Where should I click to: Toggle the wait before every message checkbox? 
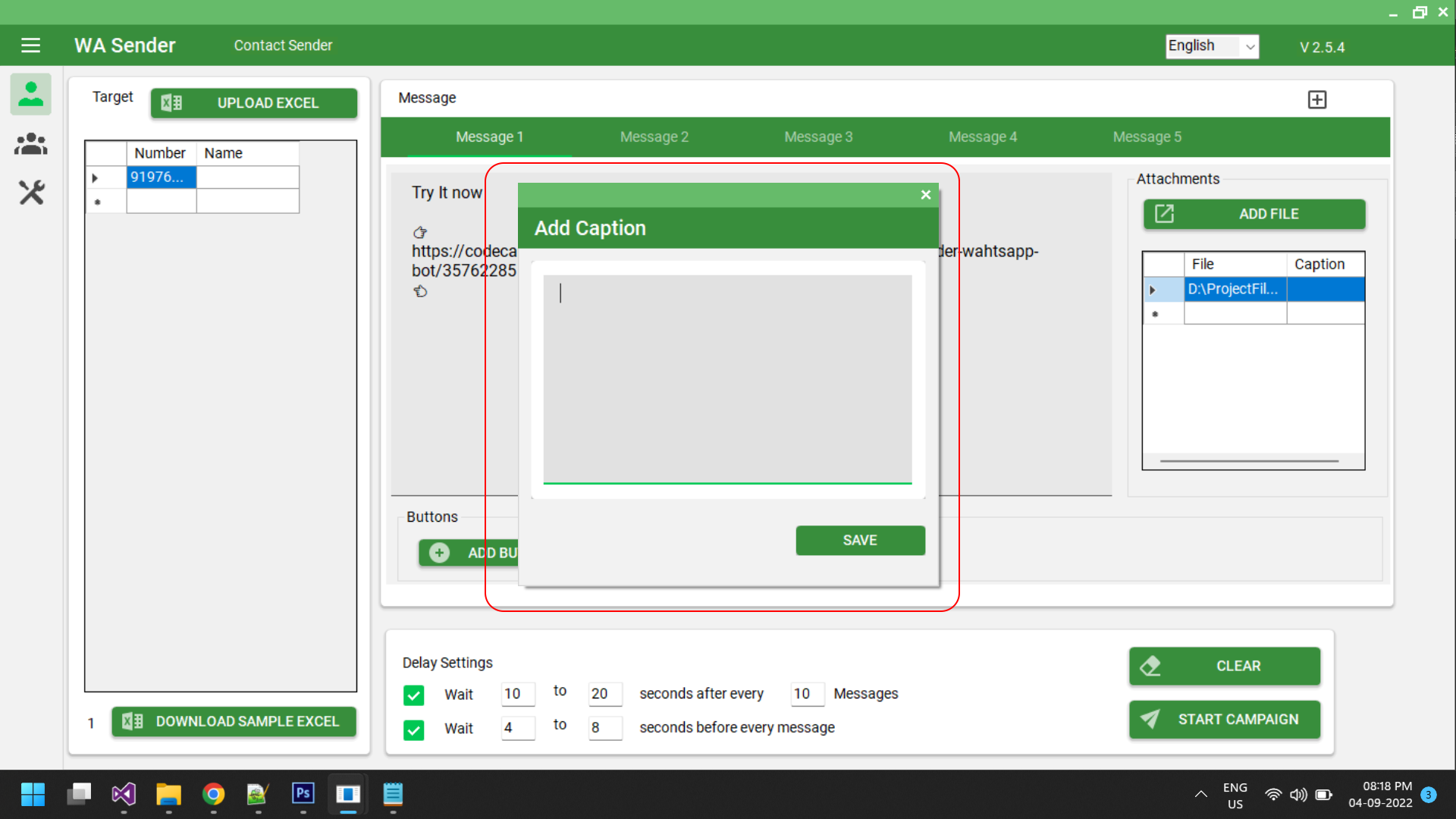[414, 730]
